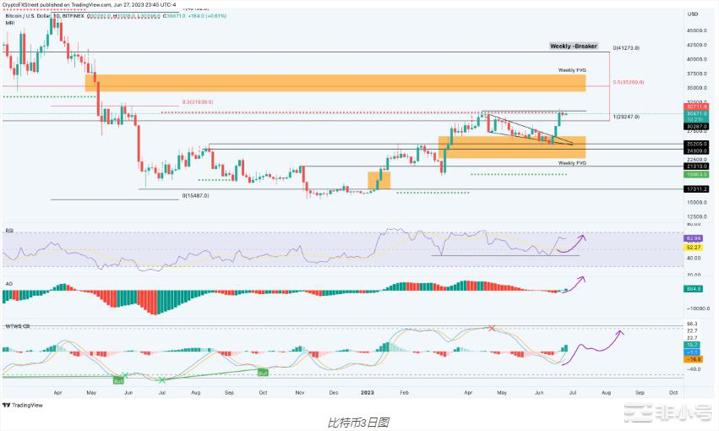Click the TradingView logo at bottom left

point(23,406)
